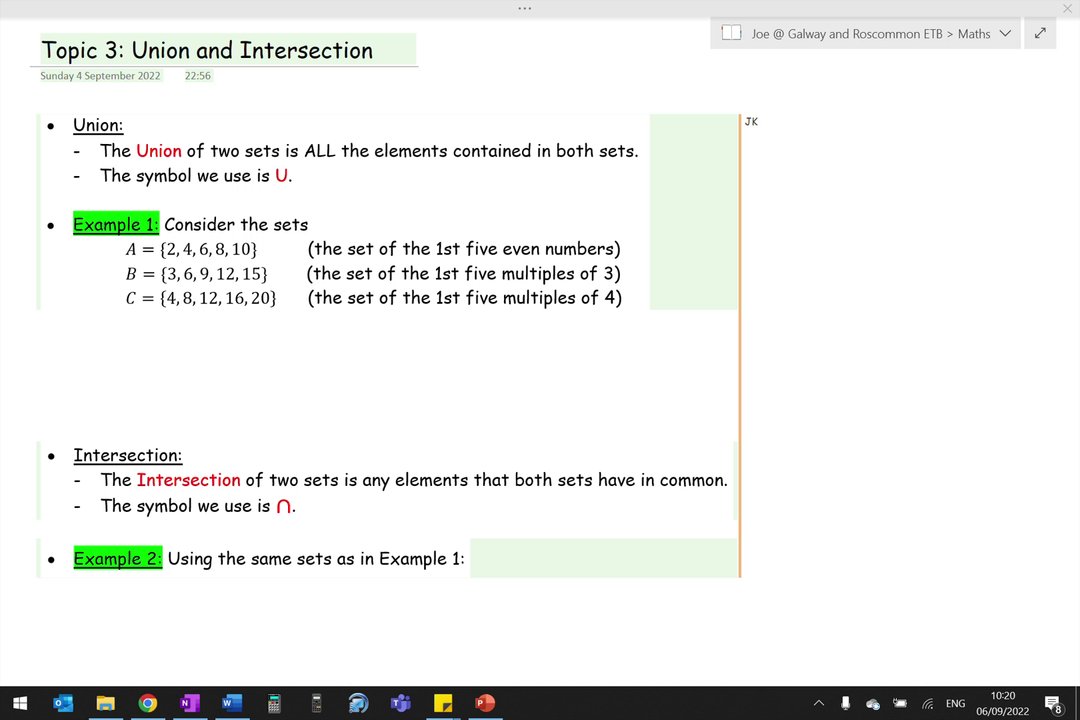Screen dimensions: 1080x720
Task: Open the three-dot menu at top
Action: pos(525,8)
